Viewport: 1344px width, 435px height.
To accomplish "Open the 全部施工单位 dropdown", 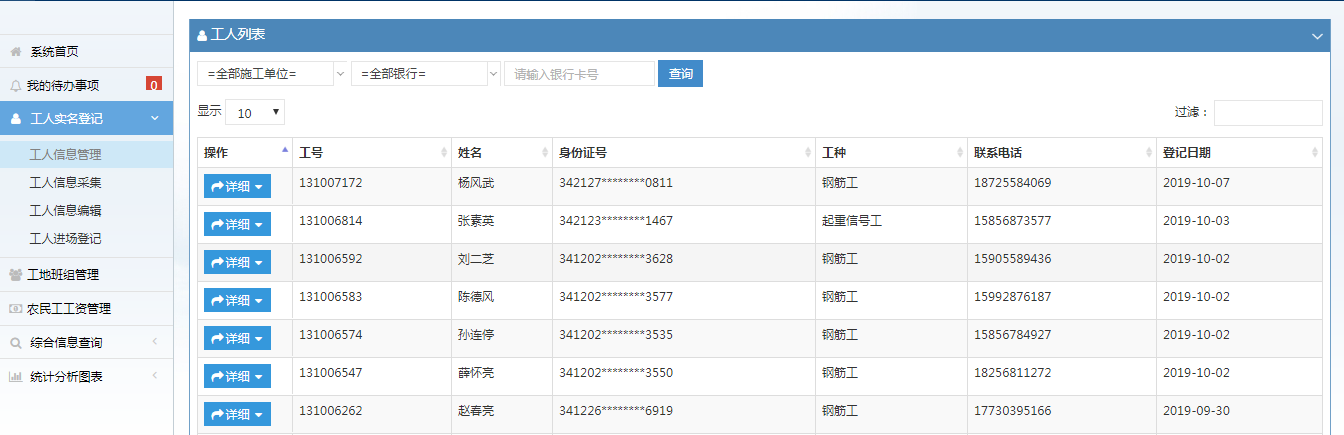I will click(272, 74).
